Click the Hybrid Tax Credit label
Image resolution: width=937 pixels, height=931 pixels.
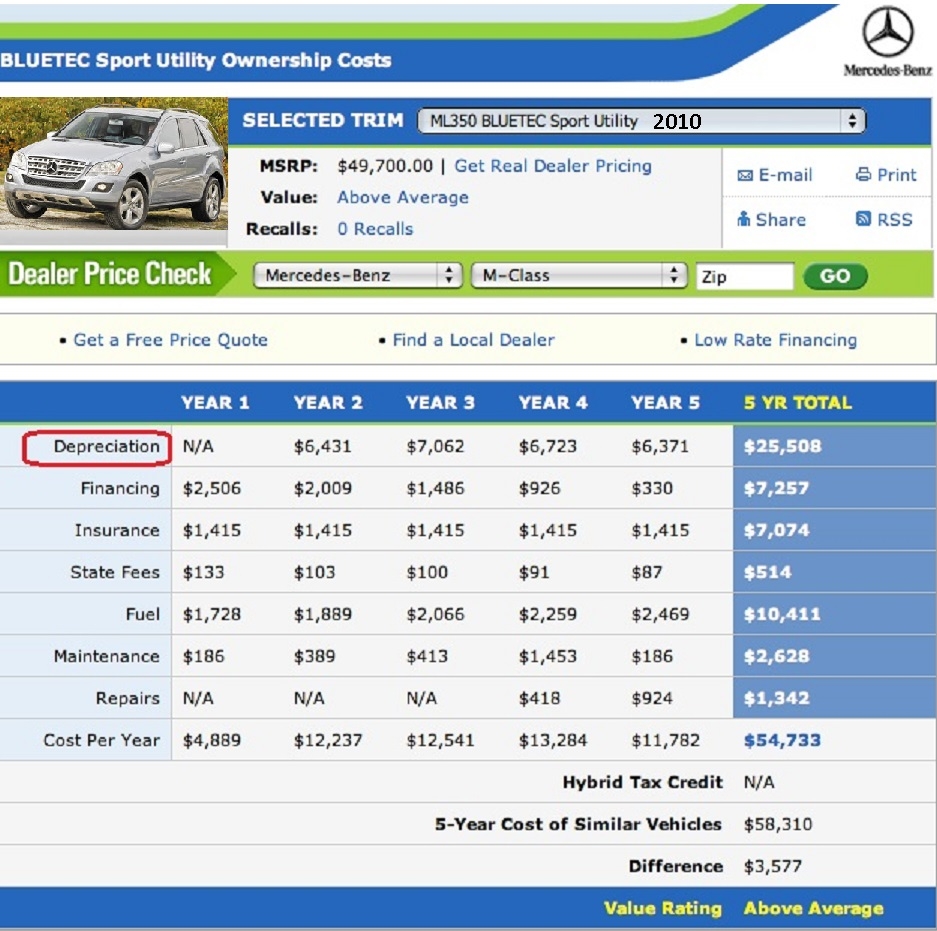pos(642,782)
